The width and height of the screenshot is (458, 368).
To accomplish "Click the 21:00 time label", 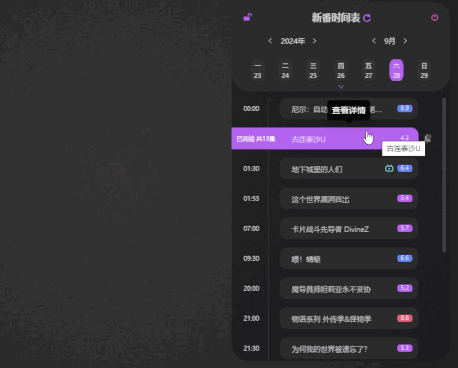I will pos(251,319).
